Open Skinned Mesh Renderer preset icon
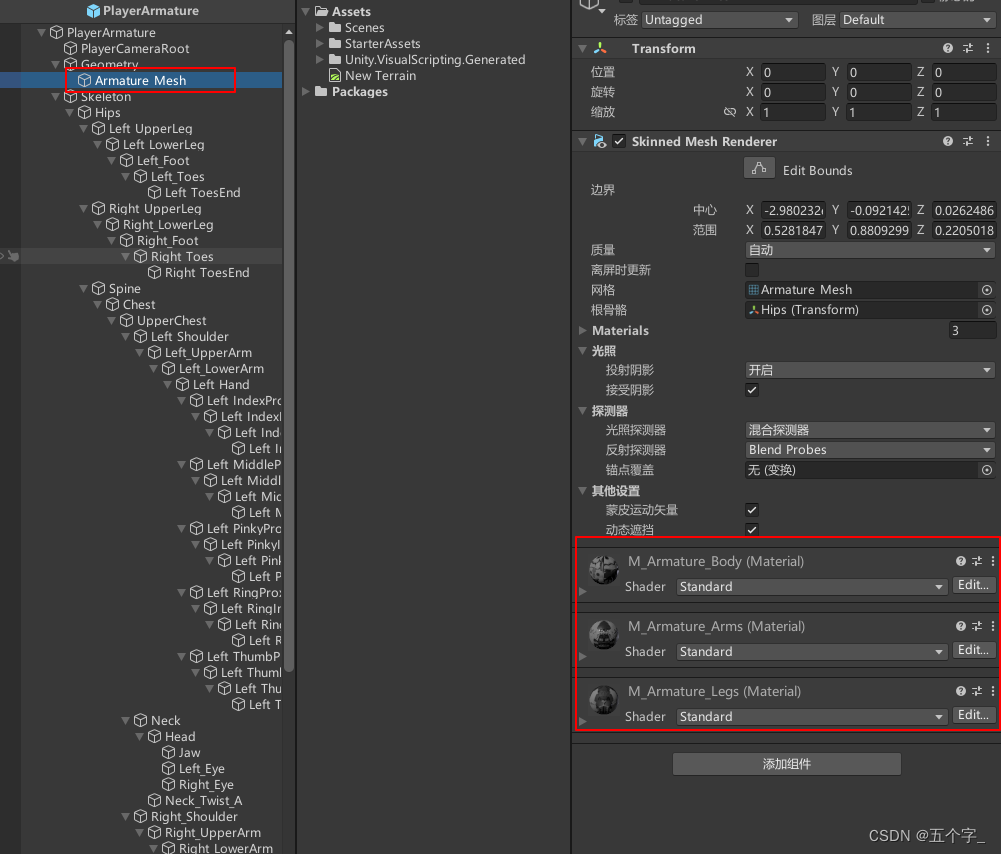 tap(968, 141)
